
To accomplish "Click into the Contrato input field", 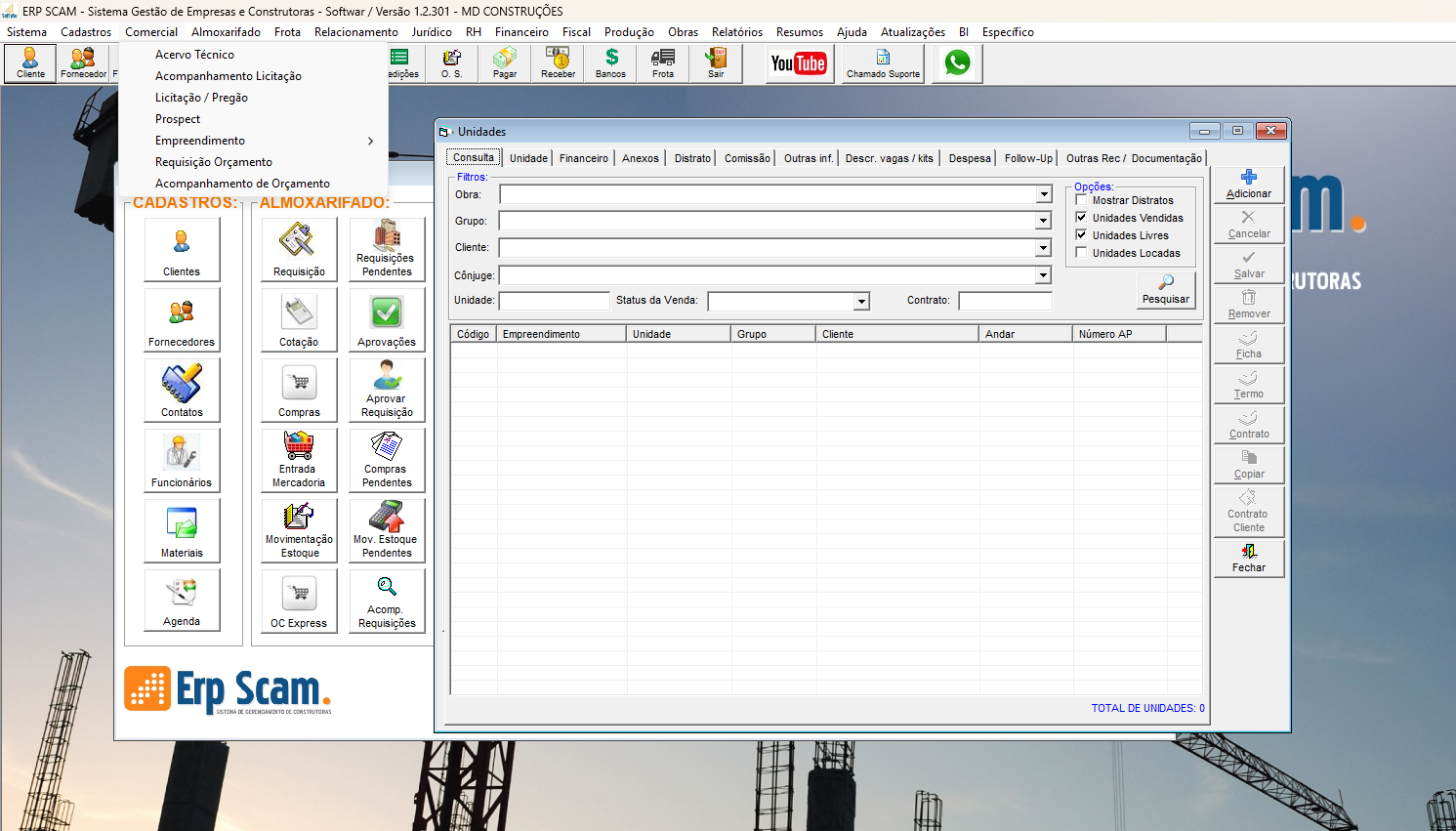I will [x=1006, y=301].
